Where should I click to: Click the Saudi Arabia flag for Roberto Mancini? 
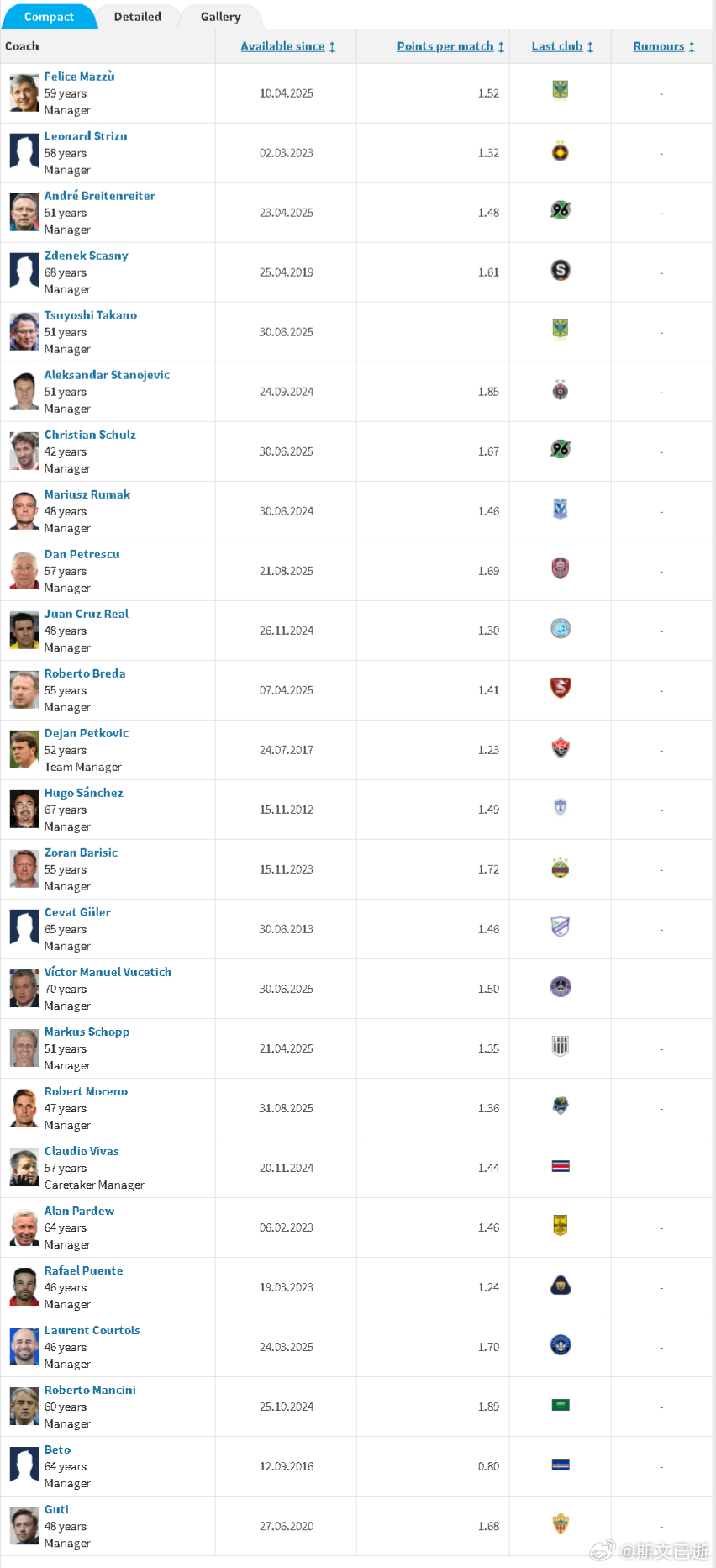point(561,1405)
